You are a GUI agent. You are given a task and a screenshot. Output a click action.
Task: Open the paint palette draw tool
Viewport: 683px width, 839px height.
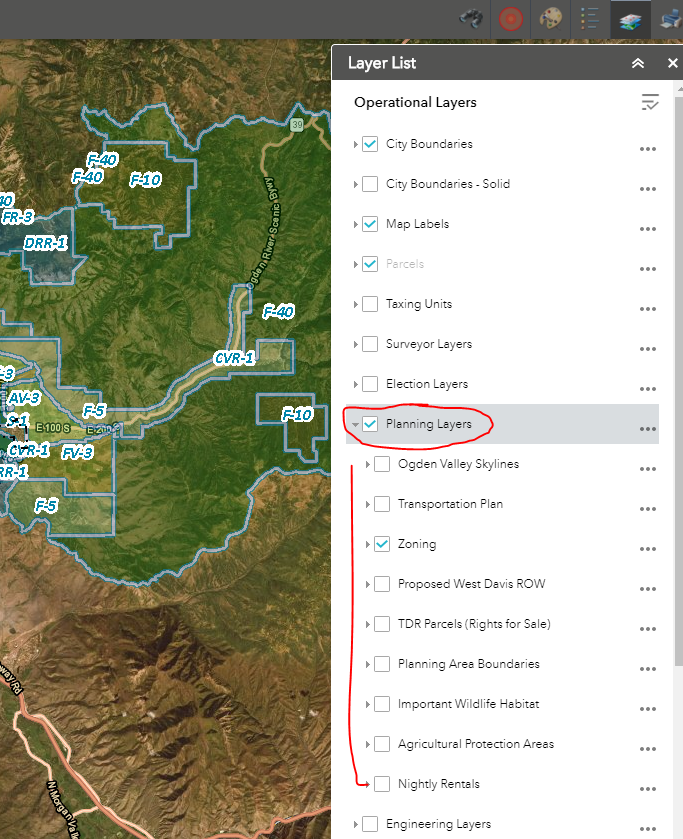coord(551,19)
